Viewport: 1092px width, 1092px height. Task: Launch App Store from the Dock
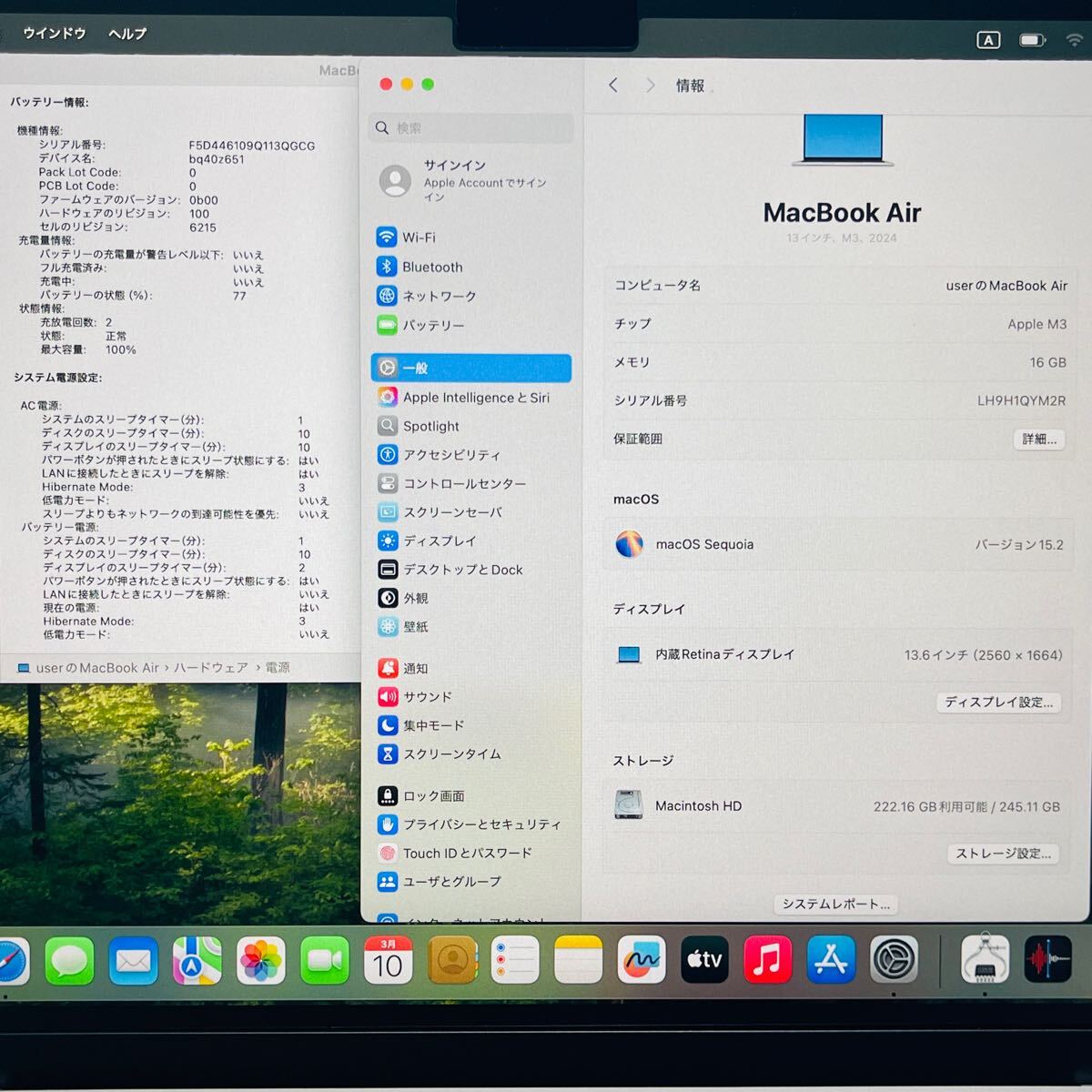coord(832,960)
